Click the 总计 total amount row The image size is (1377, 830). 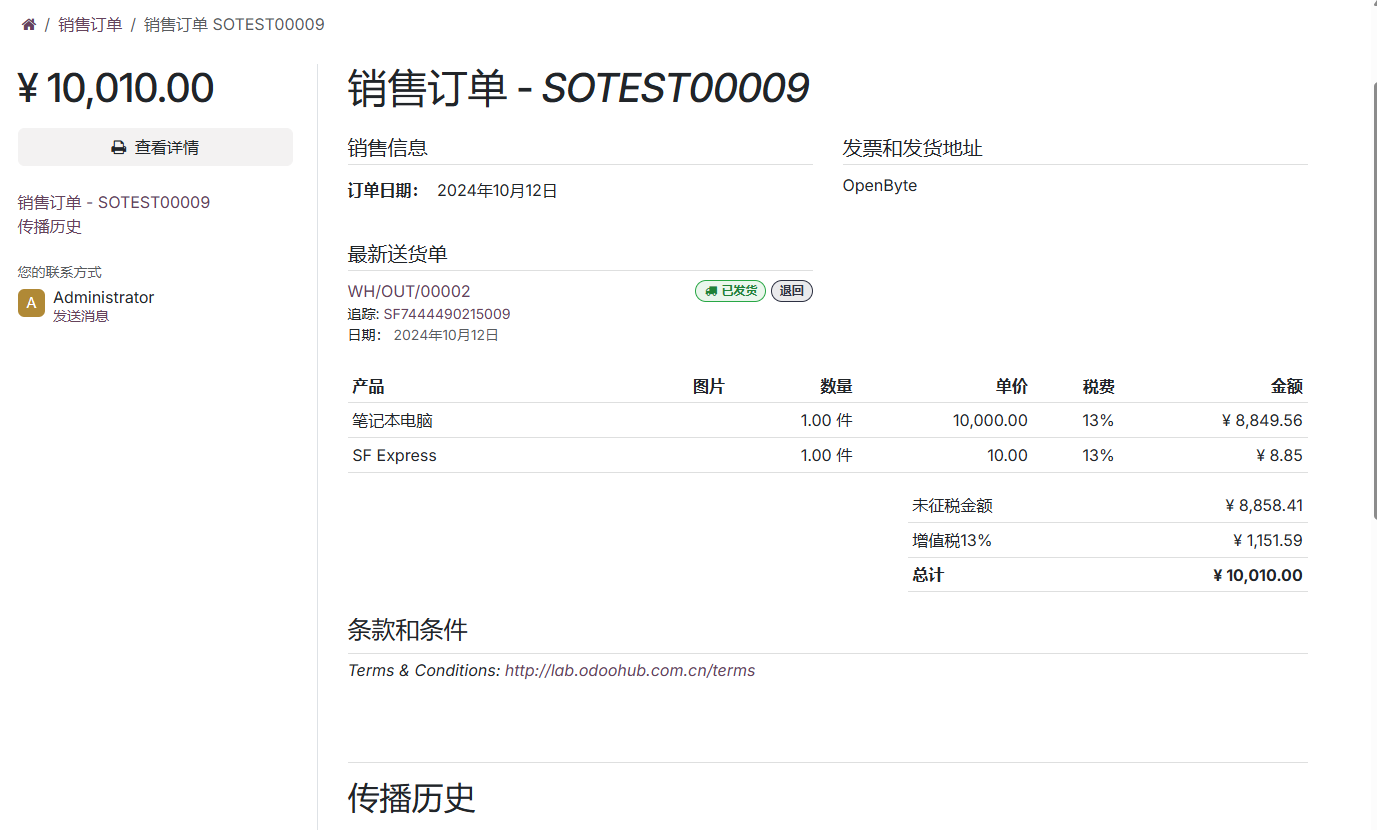[1108, 575]
